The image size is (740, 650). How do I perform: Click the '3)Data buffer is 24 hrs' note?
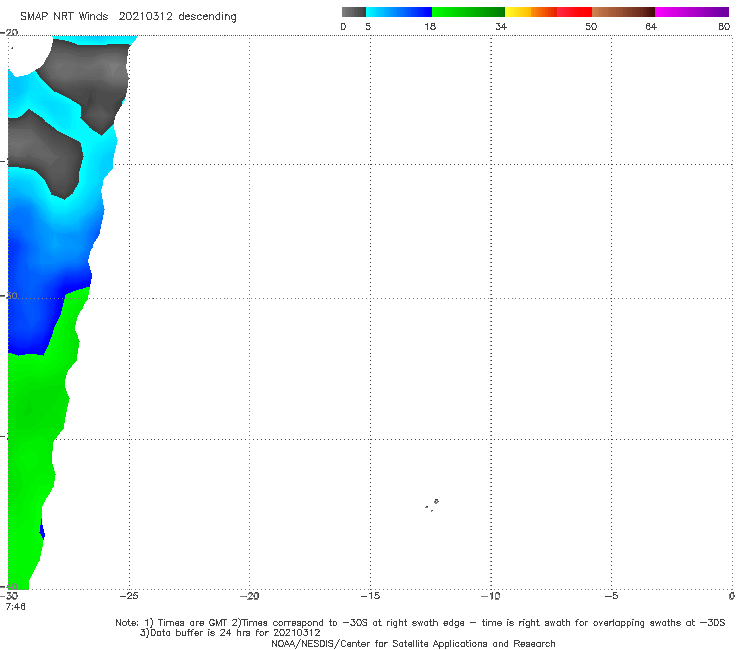[x=230, y=633]
